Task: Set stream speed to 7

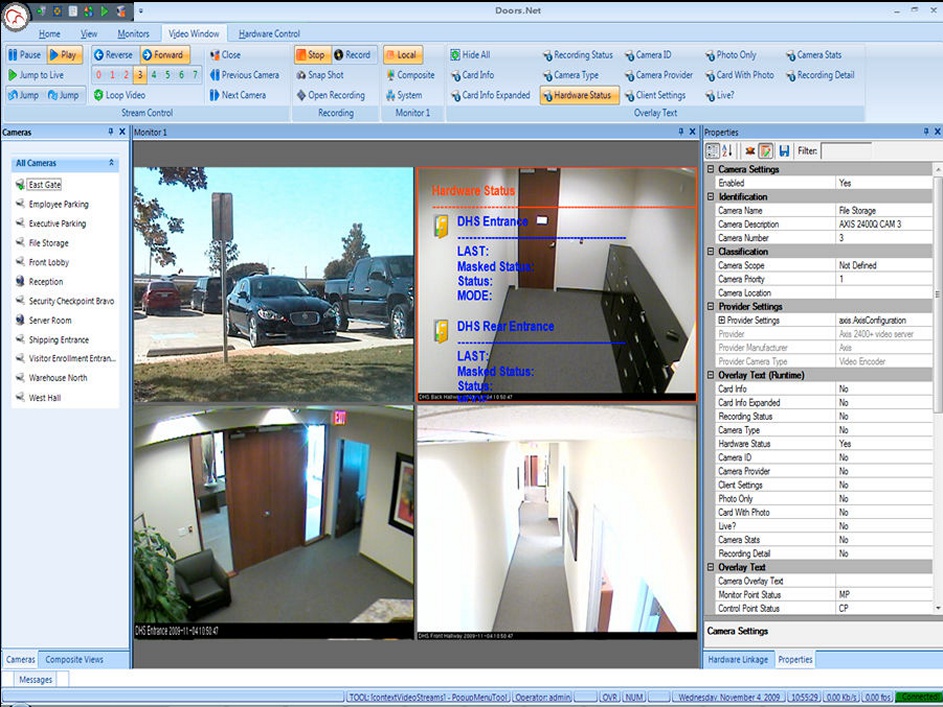Action: [x=195, y=75]
